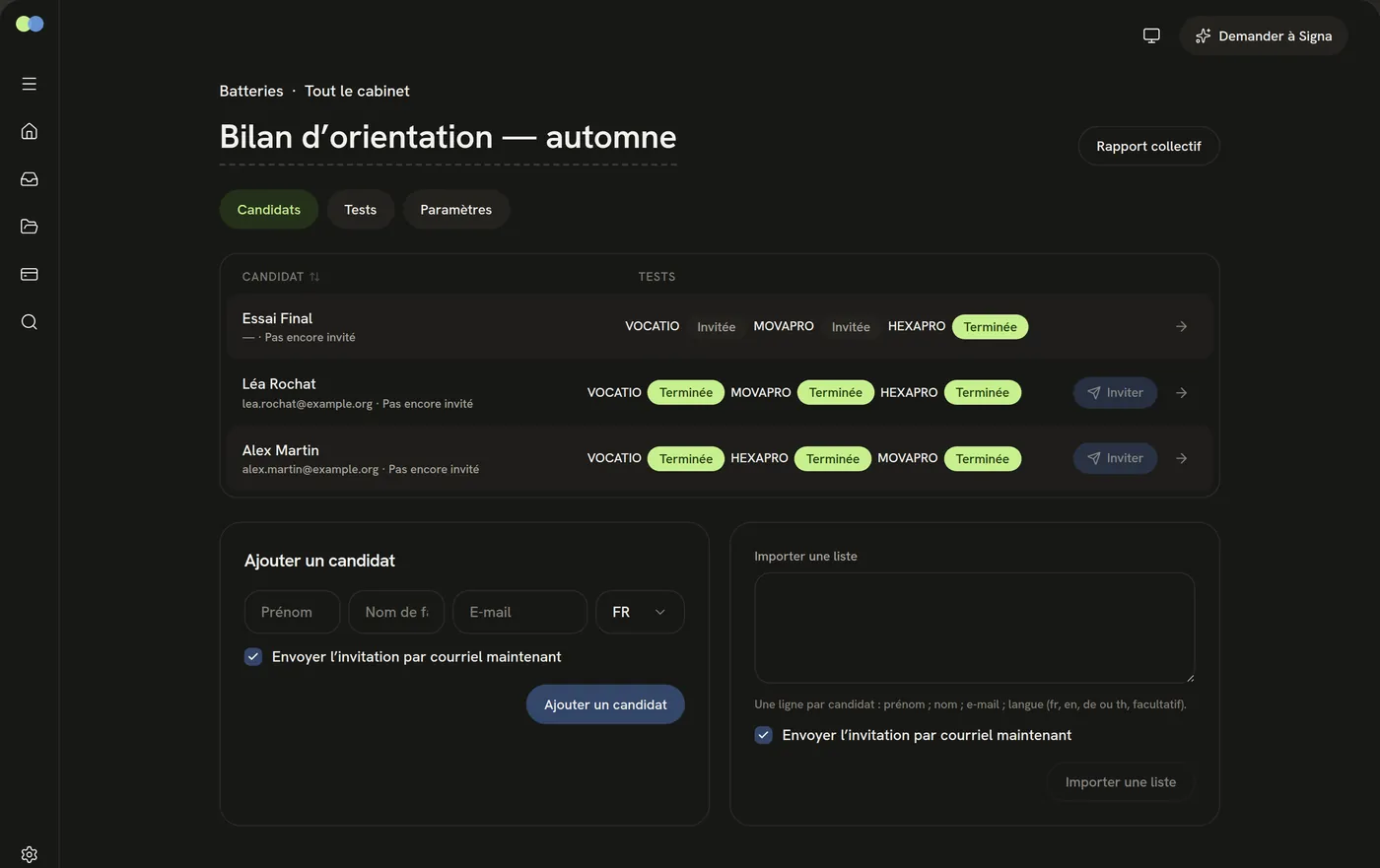Open Alex Martin details arrow

(x=1181, y=458)
